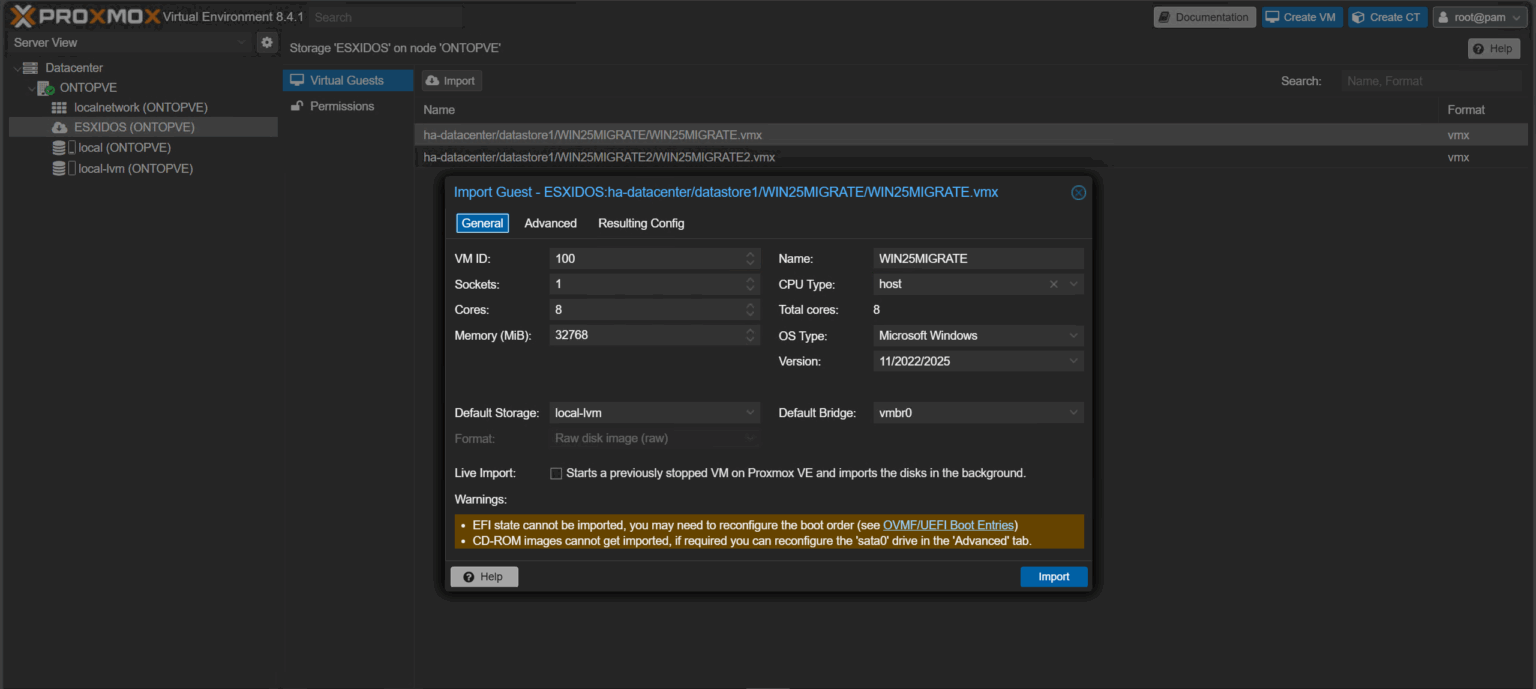Open the Default Bridge dropdown
Image resolution: width=1536 pixels, height=689 pixels.
[x=1074, y=413]
